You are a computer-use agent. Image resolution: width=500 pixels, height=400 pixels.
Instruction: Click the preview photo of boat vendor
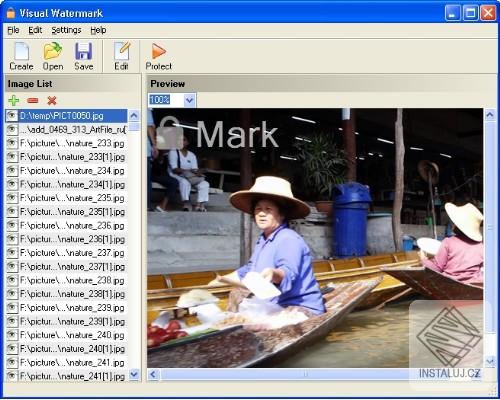(315, 238)
